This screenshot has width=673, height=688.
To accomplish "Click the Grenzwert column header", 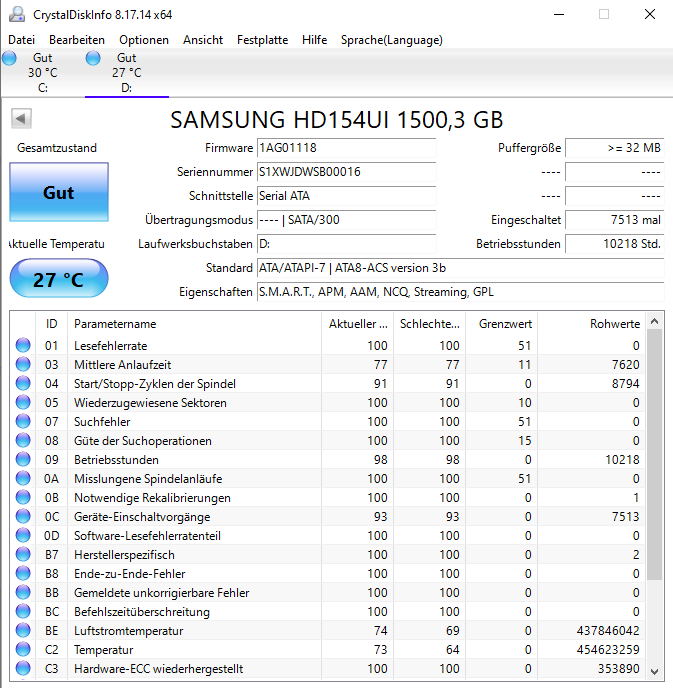I will tap(502, 324).
